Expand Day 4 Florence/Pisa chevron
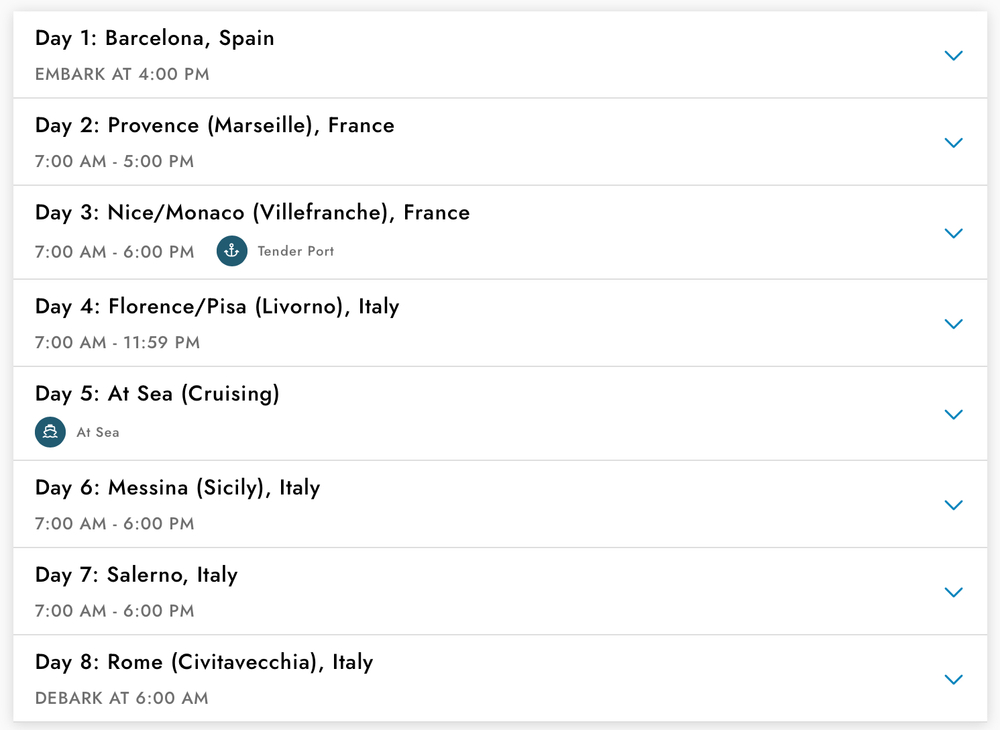 click(x=953, y=324)
